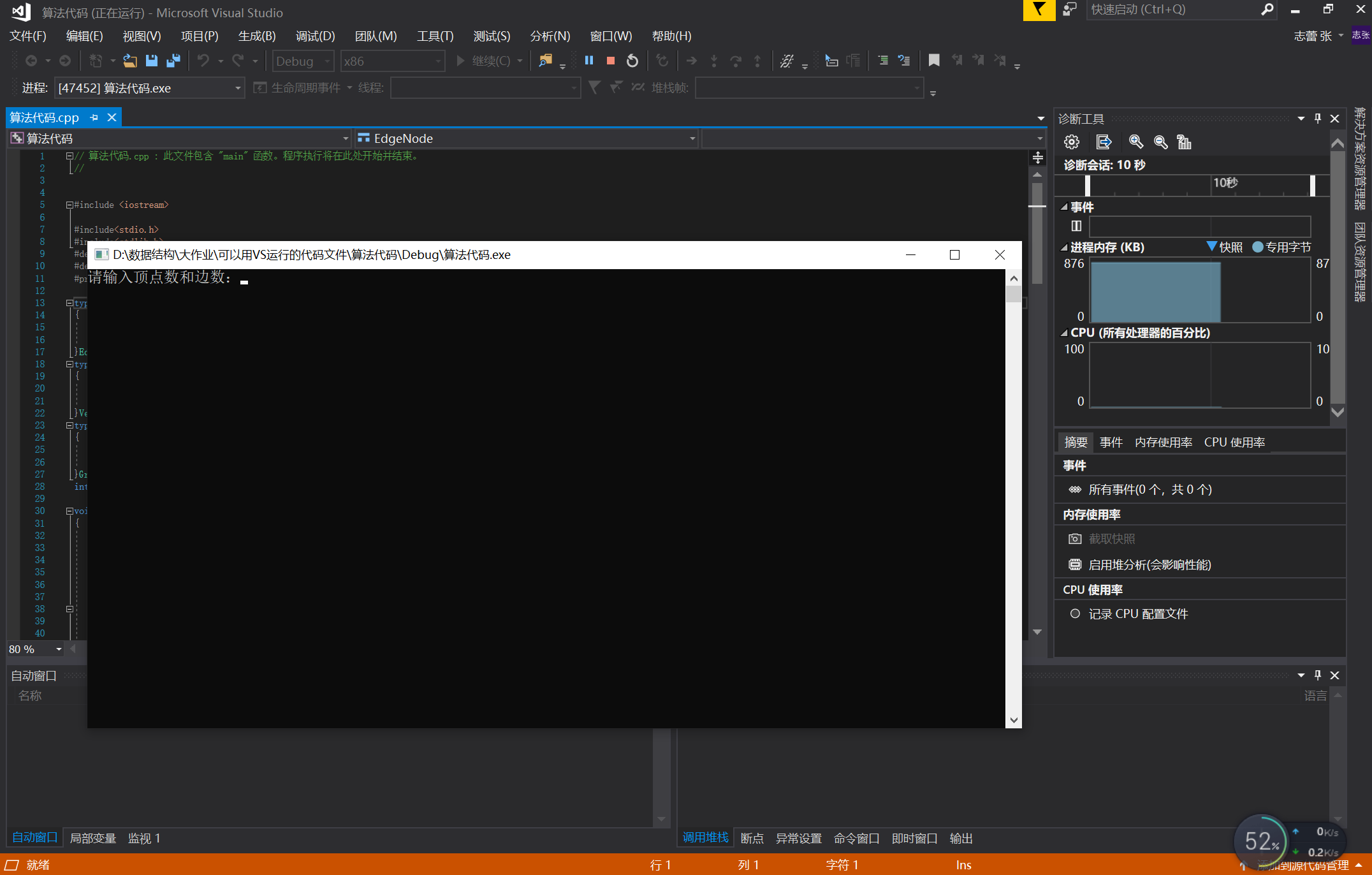Expand the EdgeNode scope dropdown
Screen dimensions: 1372x875
tap(692, 138)
